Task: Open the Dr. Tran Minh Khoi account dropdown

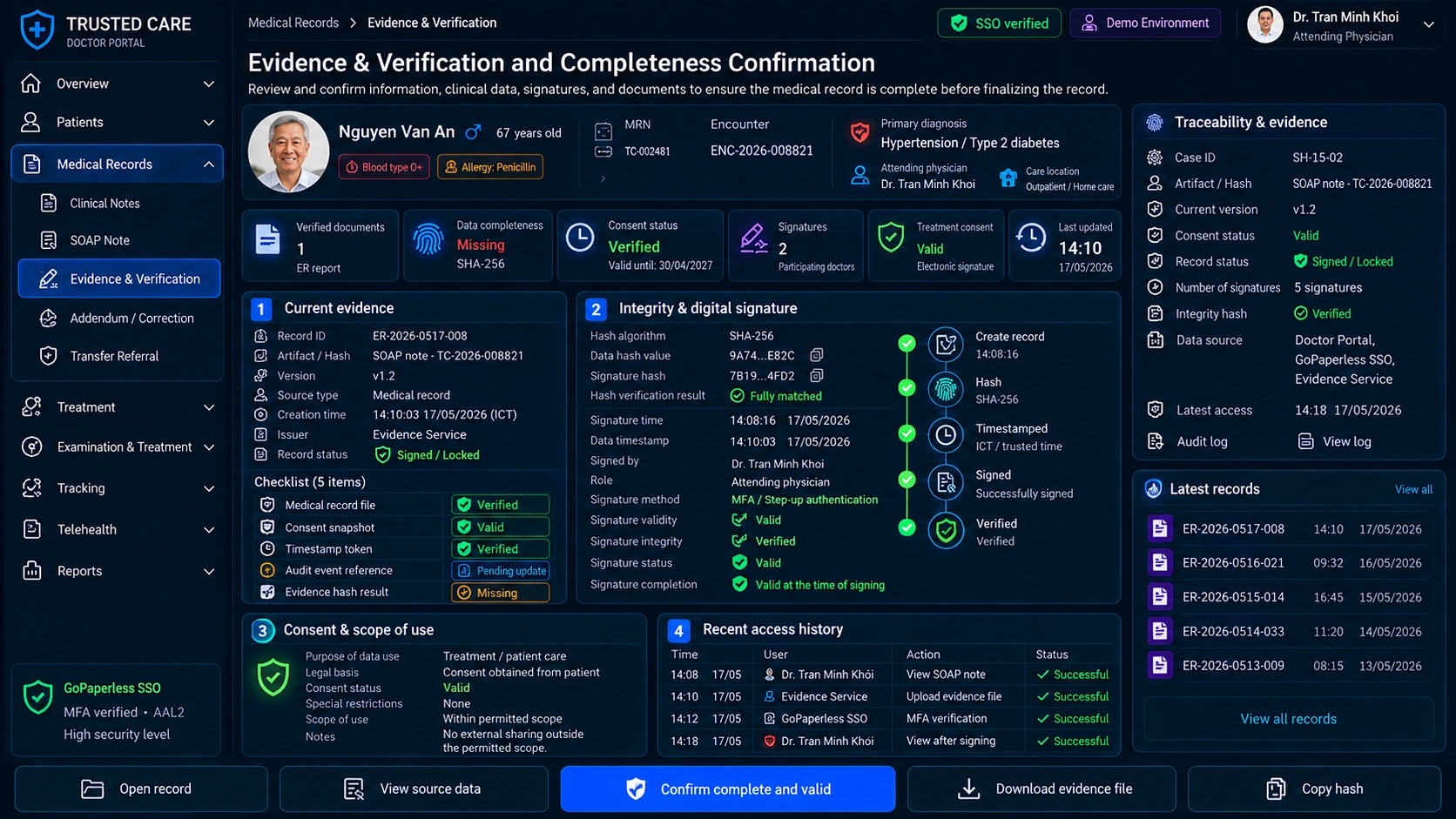Action: pyautogui.click(x=1429, y=24)
